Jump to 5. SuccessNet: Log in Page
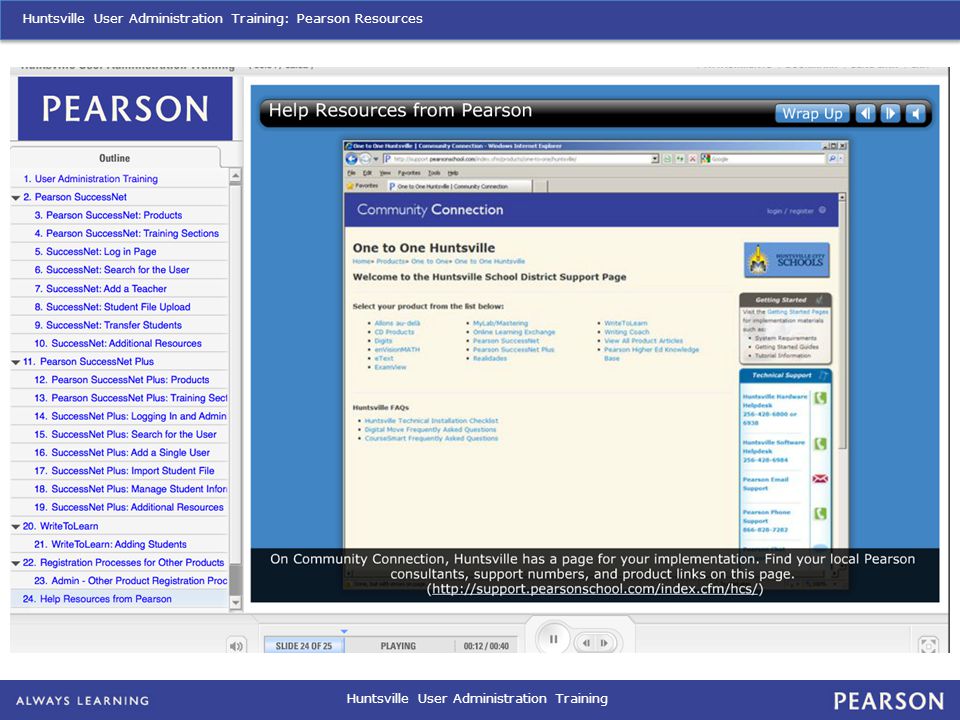This screenshot has height=720, width=960. (96, 252)
